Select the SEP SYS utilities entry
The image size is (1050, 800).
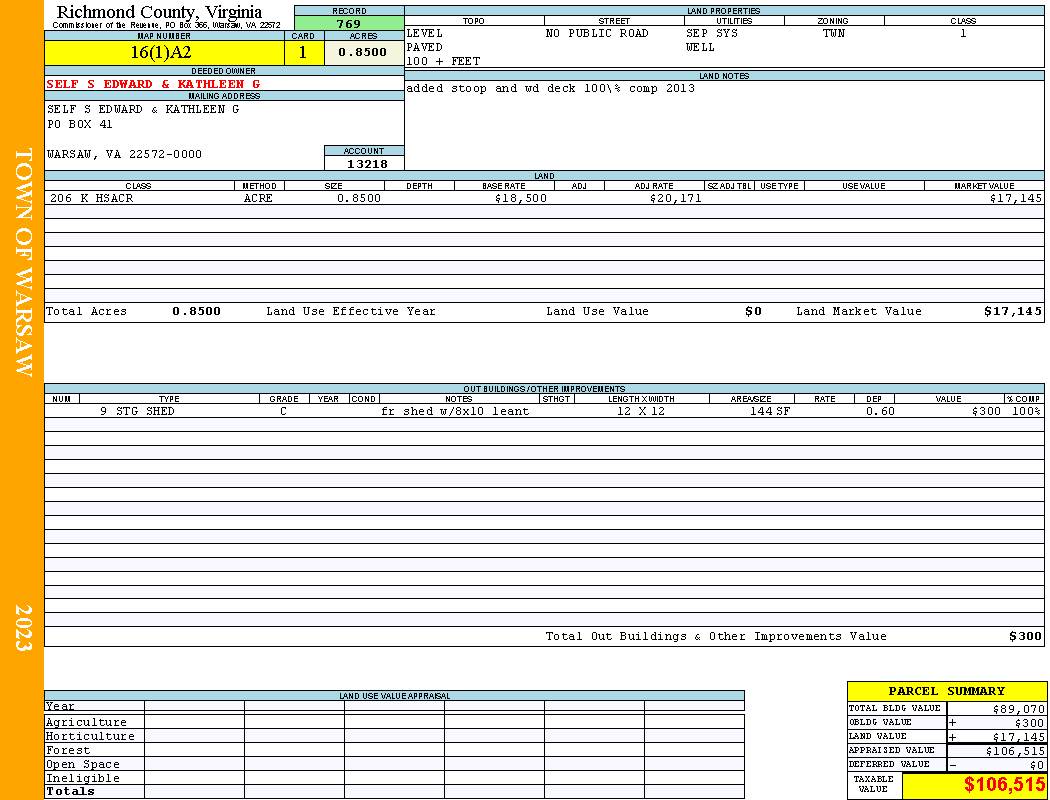click(712, 33)
